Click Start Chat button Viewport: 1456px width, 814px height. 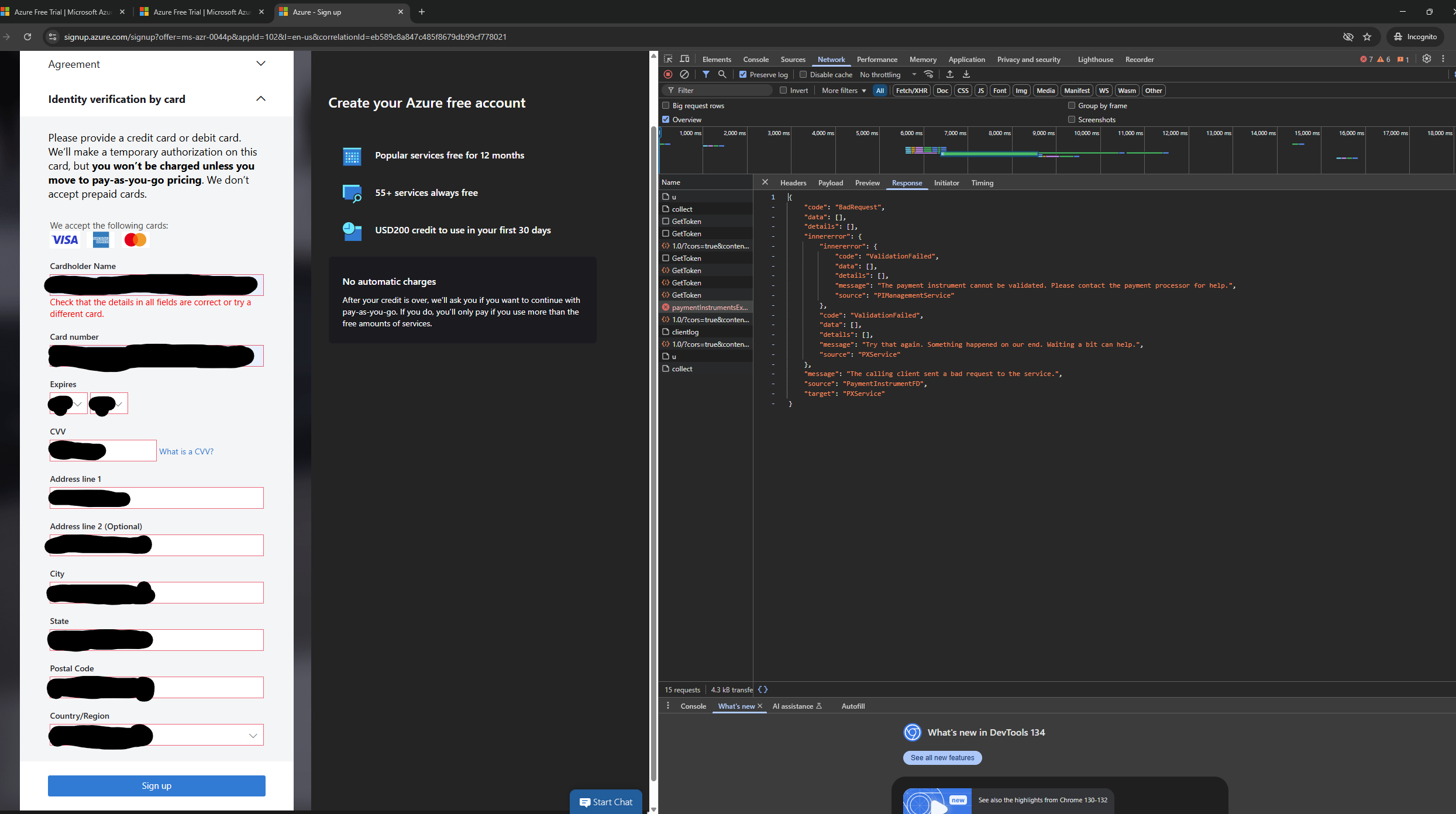click(x=606, y=802)
